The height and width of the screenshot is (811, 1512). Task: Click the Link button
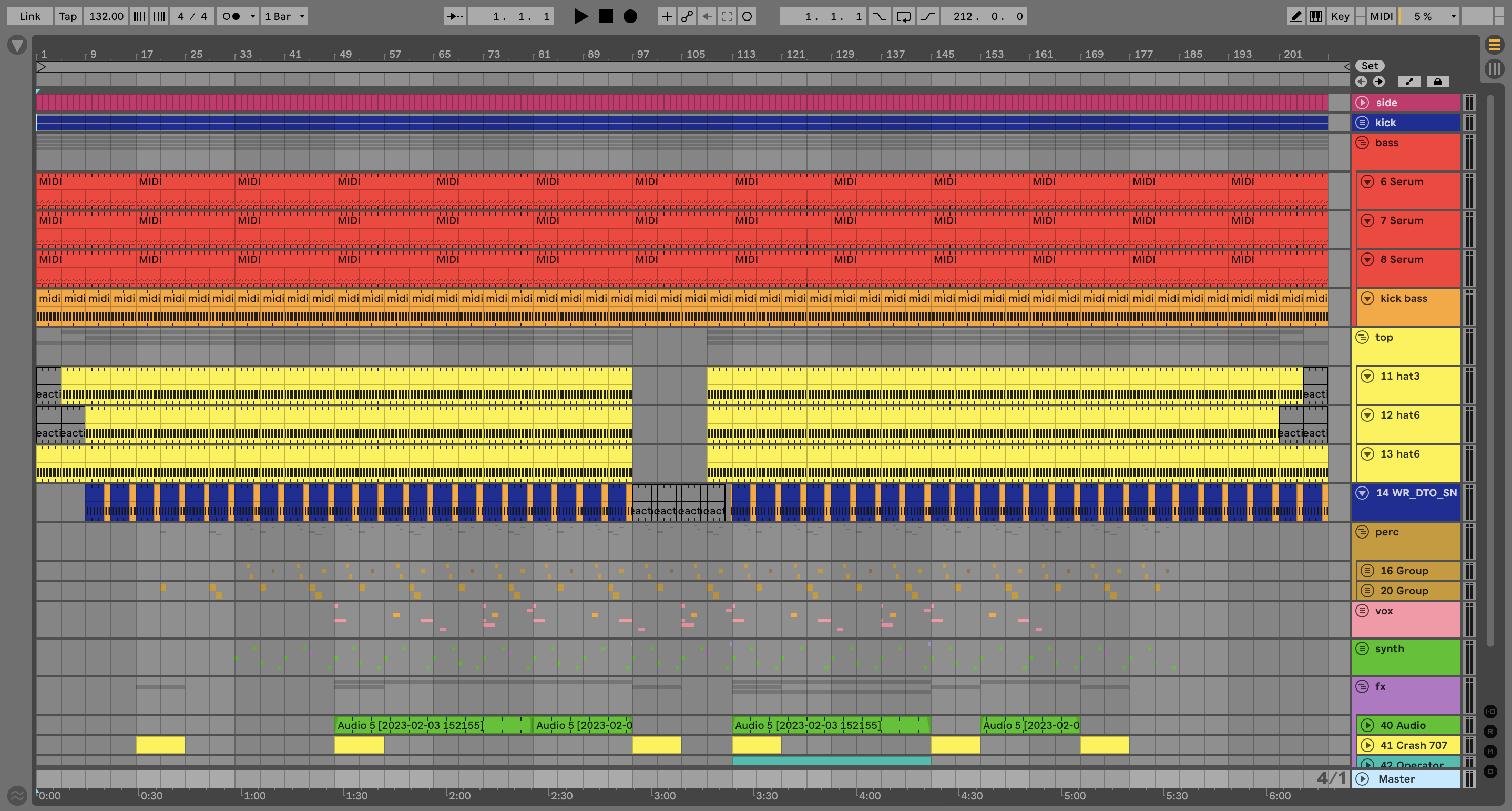click(30, 16)
